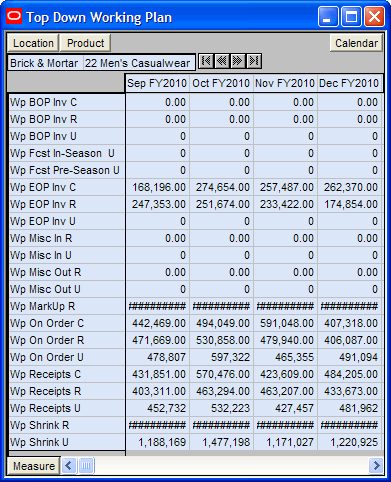391x482 pixels.
Task: Click the cell value 442,469.00
Action: click(158, 323)
